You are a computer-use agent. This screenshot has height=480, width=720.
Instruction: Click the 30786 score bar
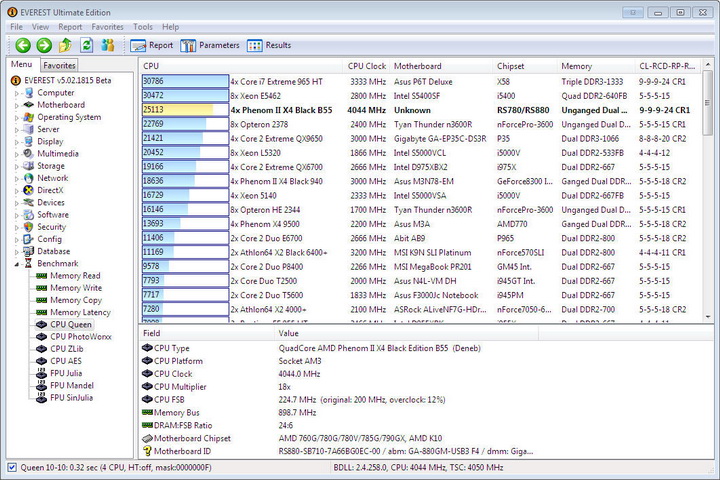[185, 81]
